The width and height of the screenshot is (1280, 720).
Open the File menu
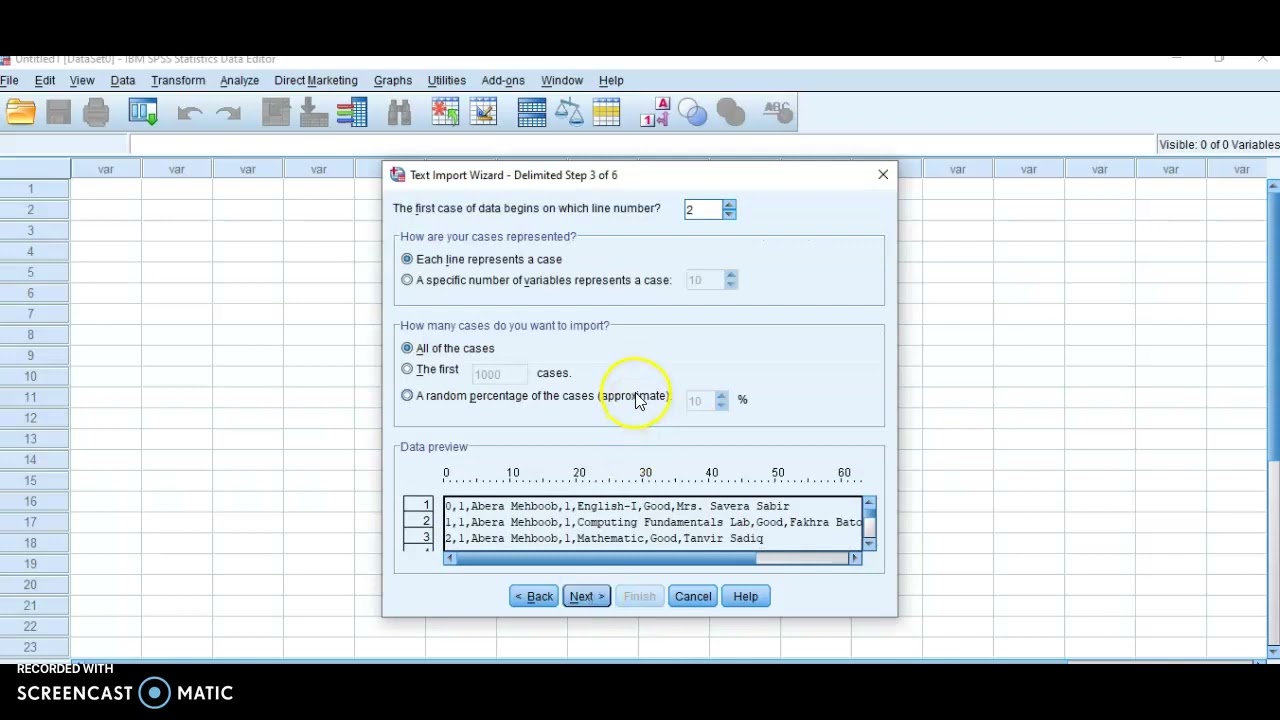(x=9, y=80)
